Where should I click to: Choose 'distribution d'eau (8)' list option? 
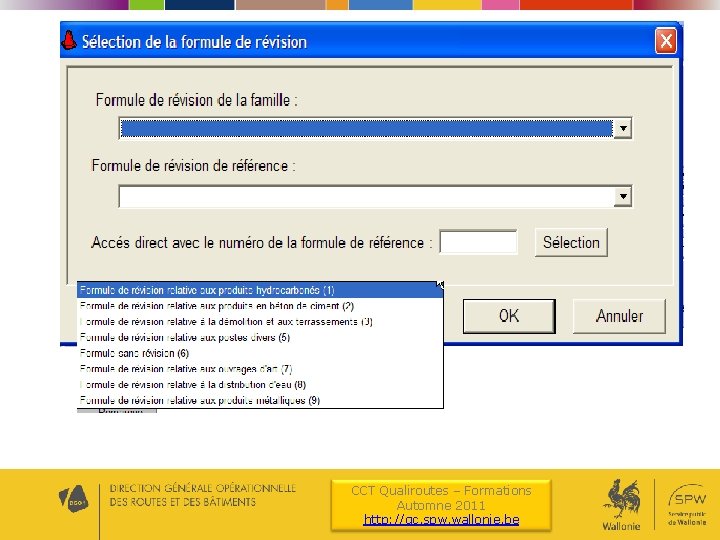point(260,384)
